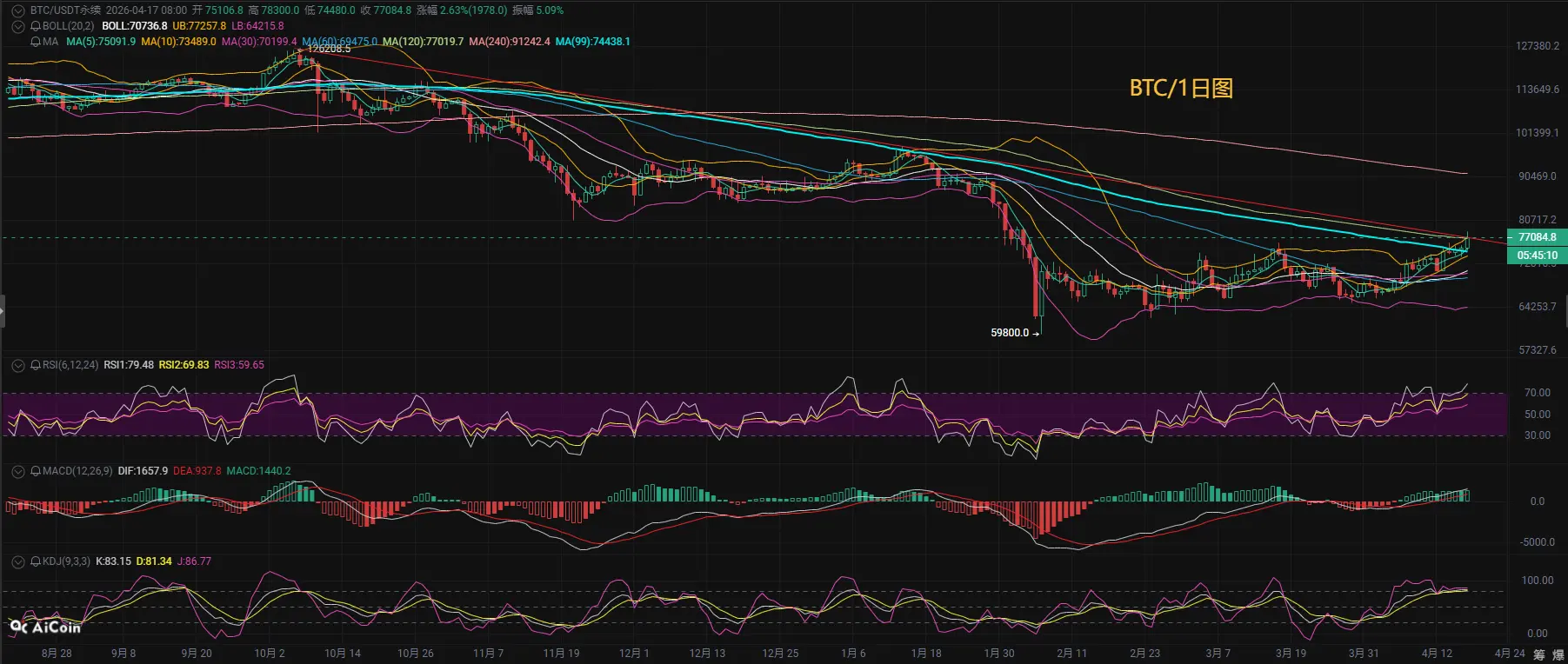Collapse the MACD(12,26,9) panel chevron
Viewport: 1568px width, 664px height.
17,471
